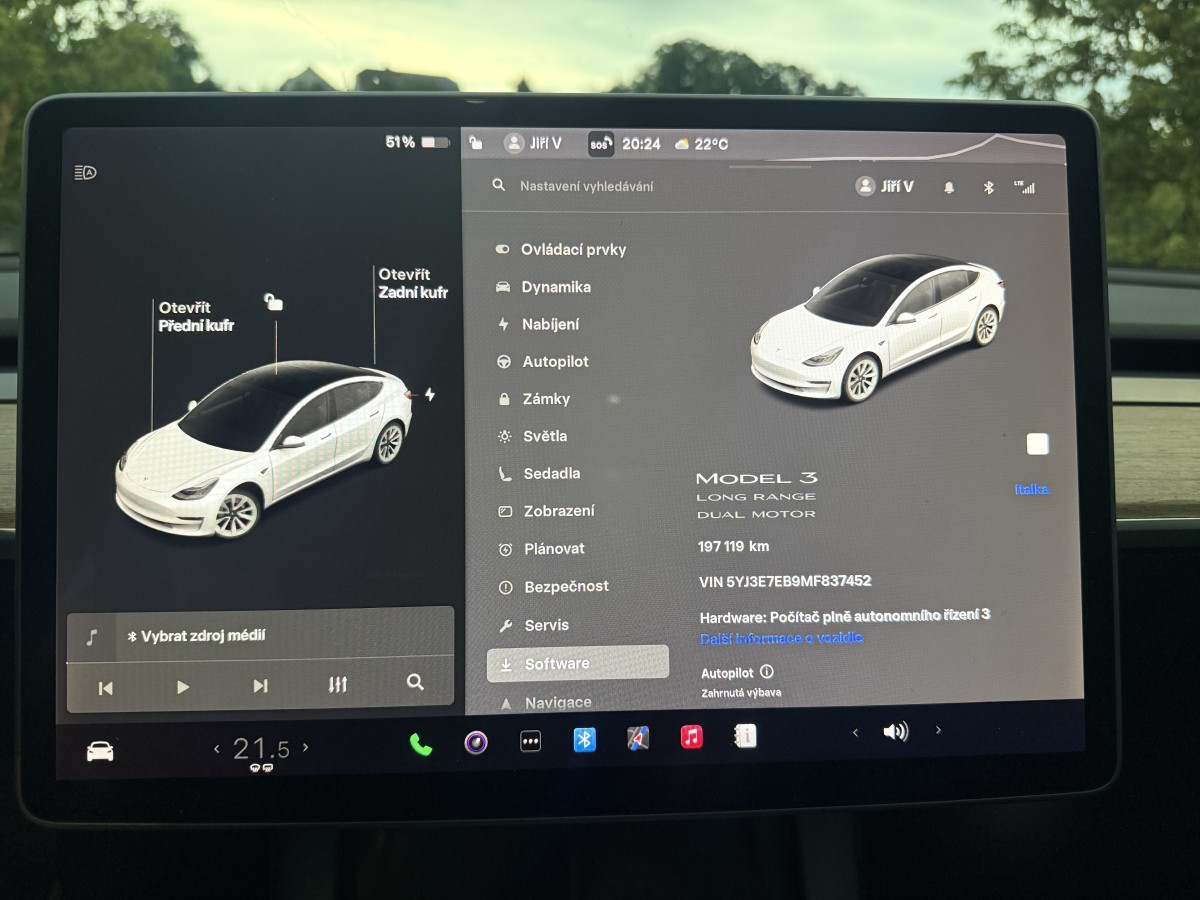1200x900 pixels.
Task: Tap the LTE signal strength icon
Action: (x=1024, y=187)
